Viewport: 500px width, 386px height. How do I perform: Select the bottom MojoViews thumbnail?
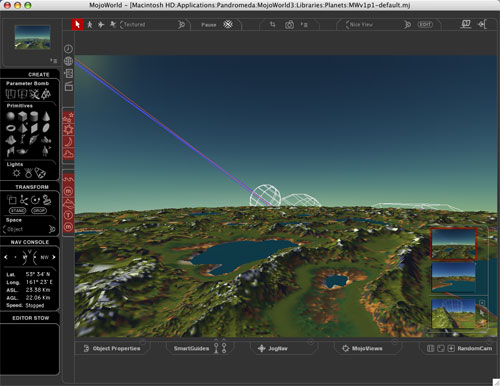[x=453, y=314]
